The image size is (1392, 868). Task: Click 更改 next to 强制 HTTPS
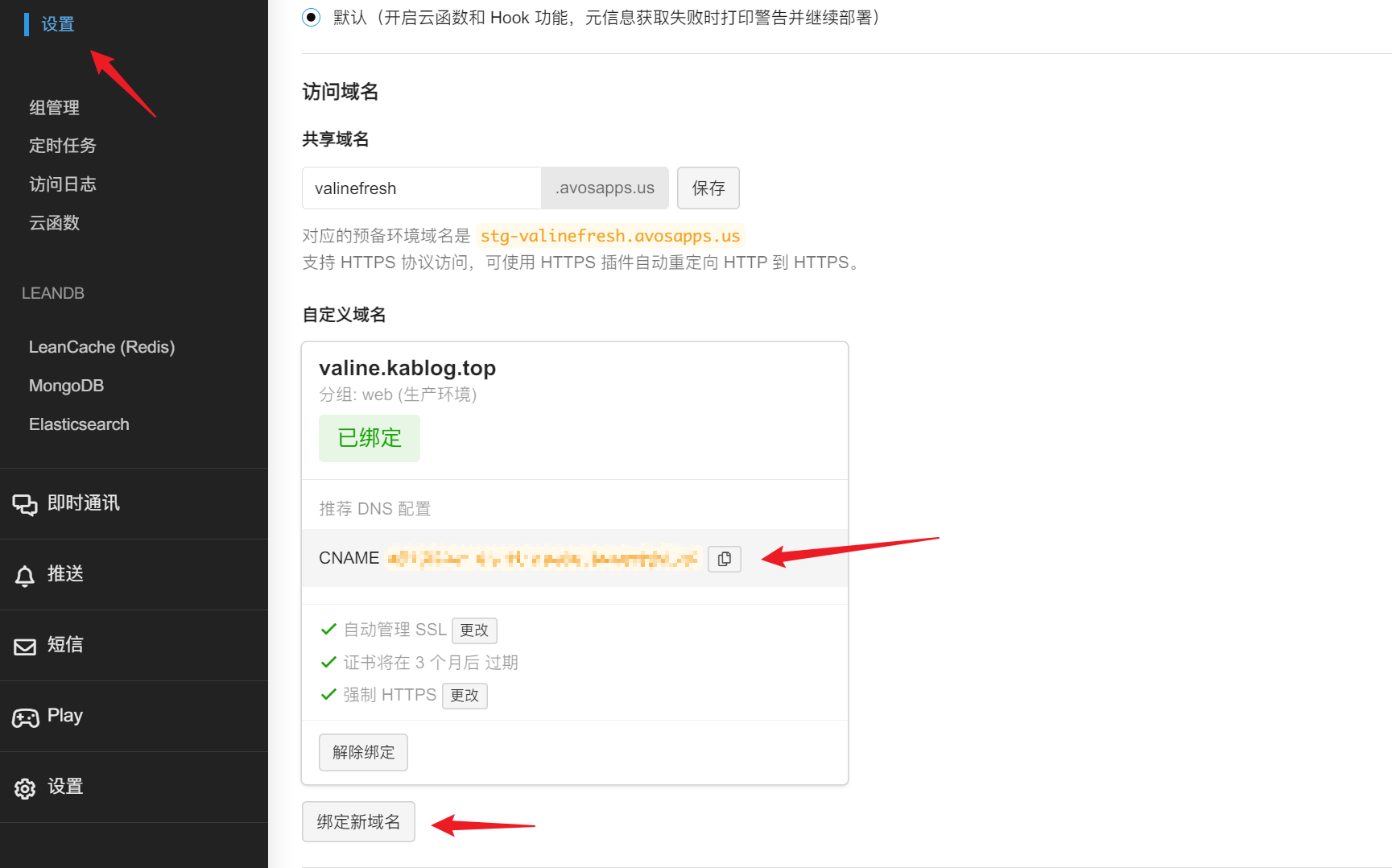coord(465,696)
